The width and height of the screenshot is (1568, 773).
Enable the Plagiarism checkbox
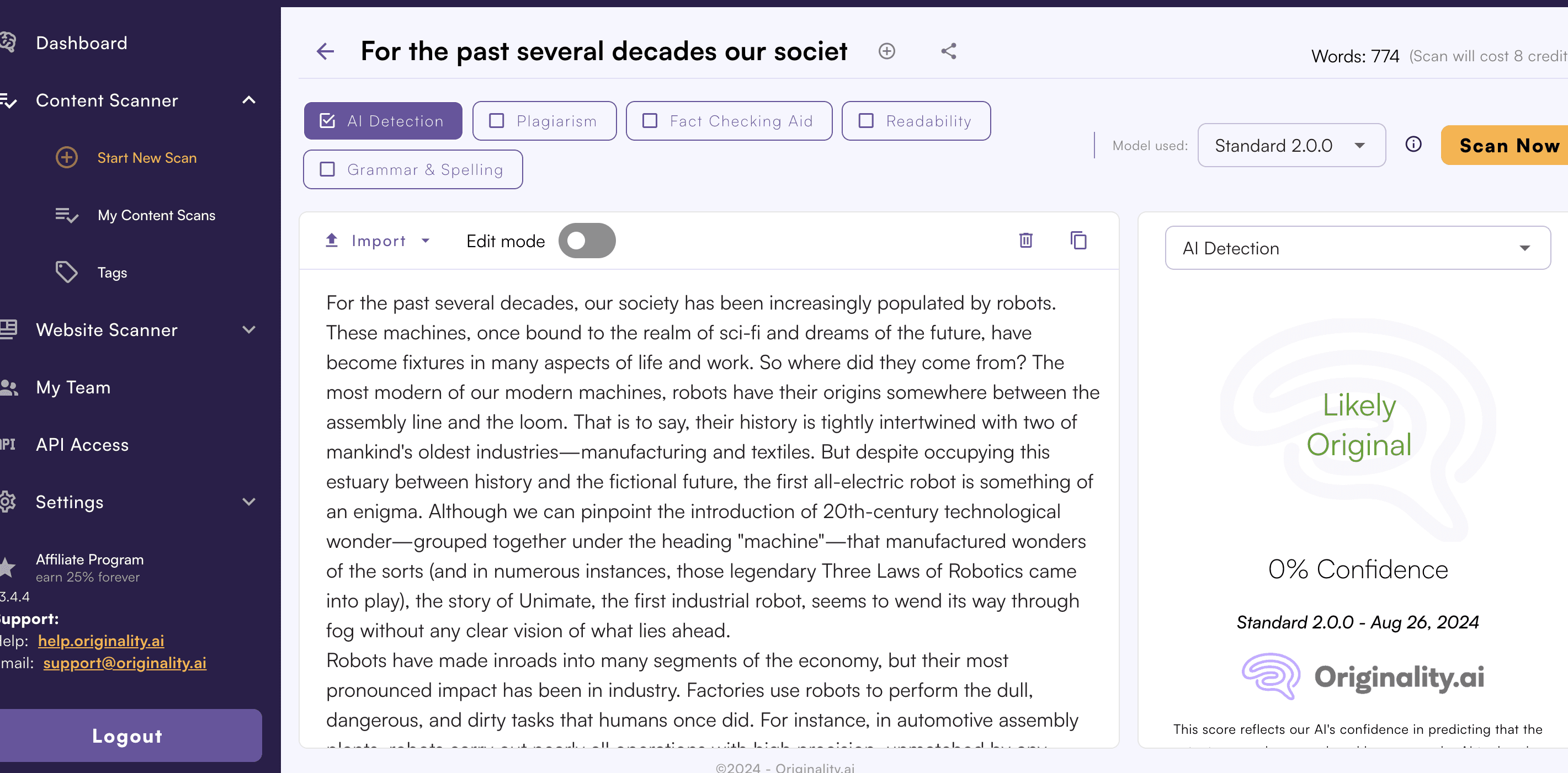497,121
